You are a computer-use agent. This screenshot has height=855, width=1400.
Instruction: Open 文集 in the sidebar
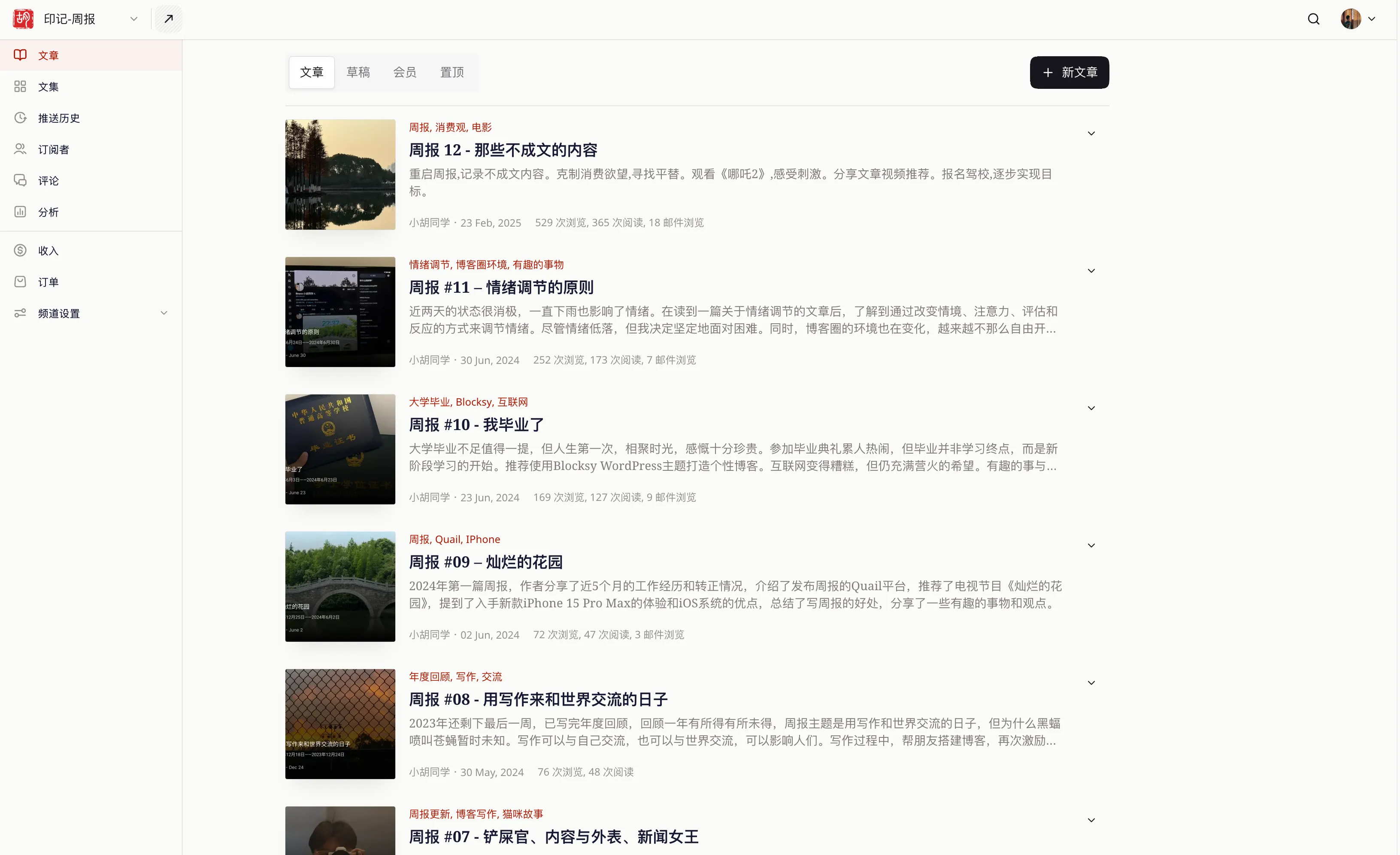pyautogui.click(x=91, y=86)
